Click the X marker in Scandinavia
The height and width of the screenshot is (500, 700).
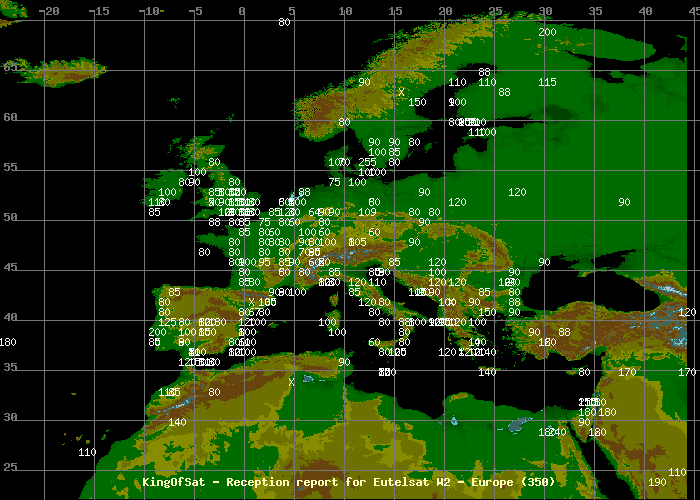tap(401, 92)
